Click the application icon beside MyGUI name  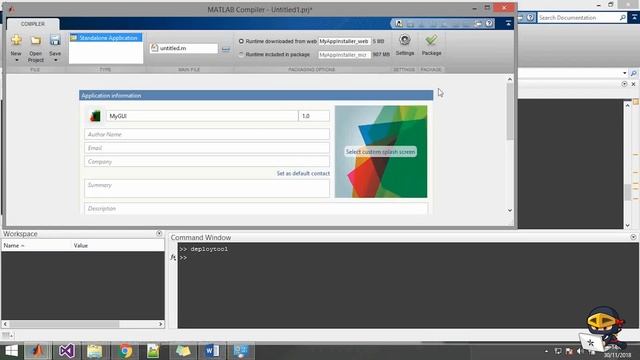pyautogui.click(x=95, y=116)
